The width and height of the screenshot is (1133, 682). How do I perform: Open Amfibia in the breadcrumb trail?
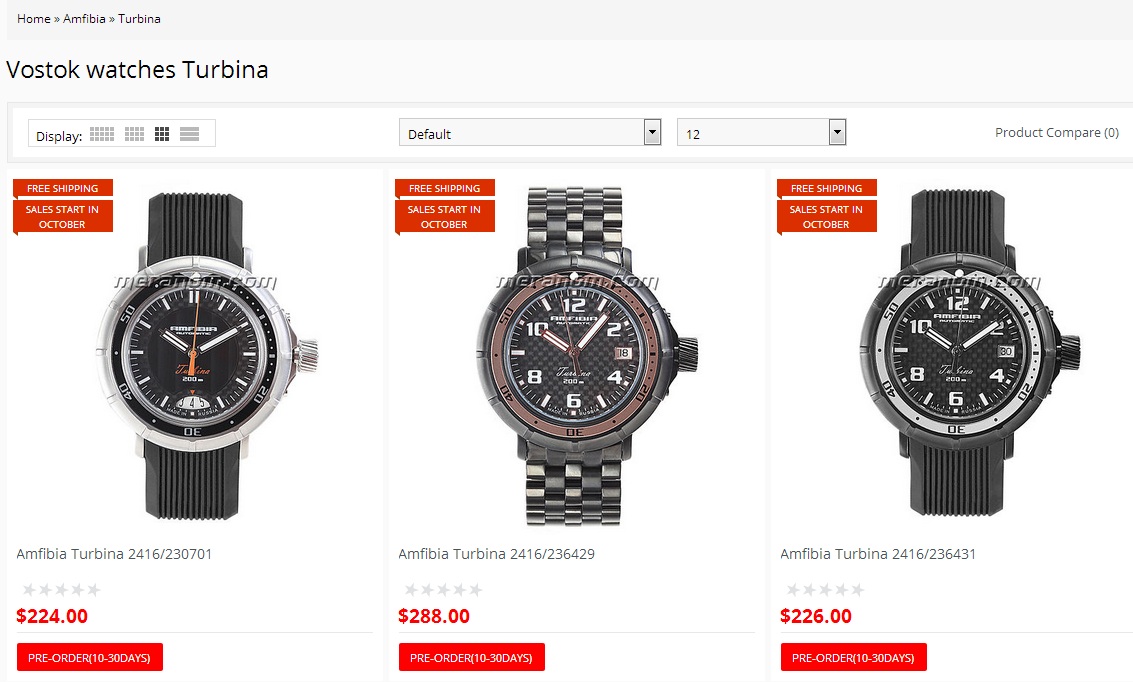click(84, 19)
